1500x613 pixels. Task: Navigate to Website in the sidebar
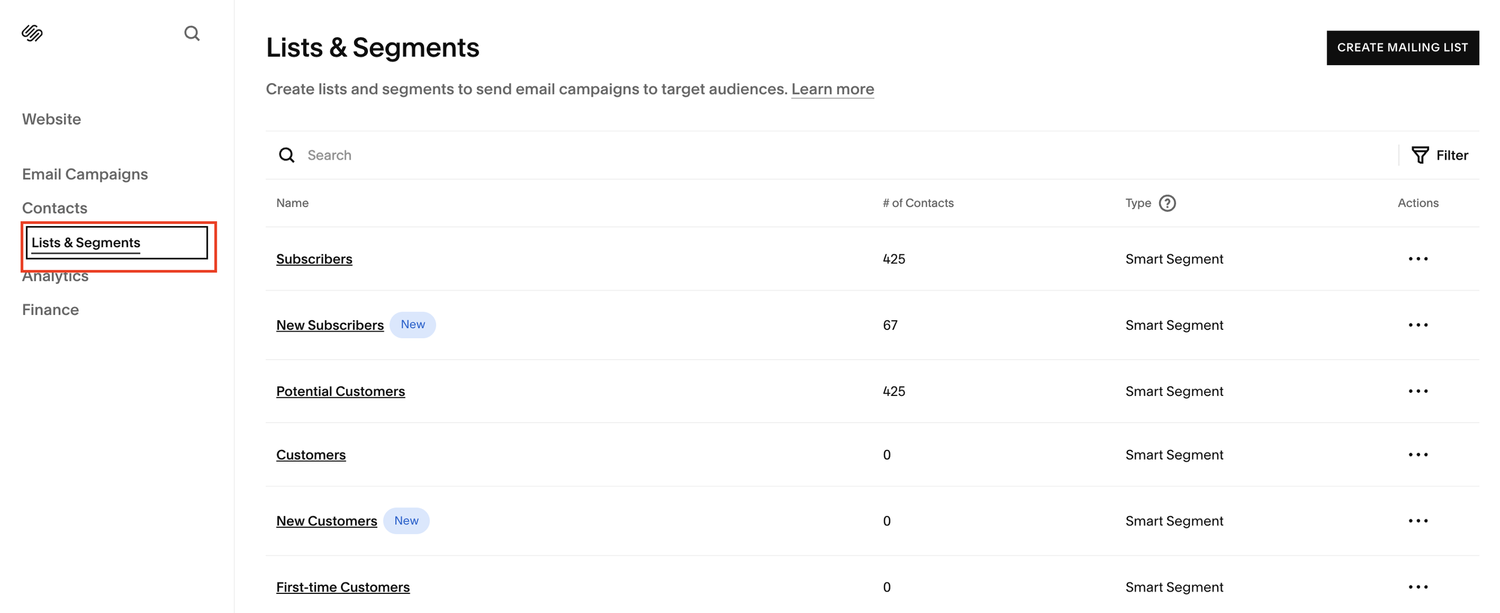point(52,119)
